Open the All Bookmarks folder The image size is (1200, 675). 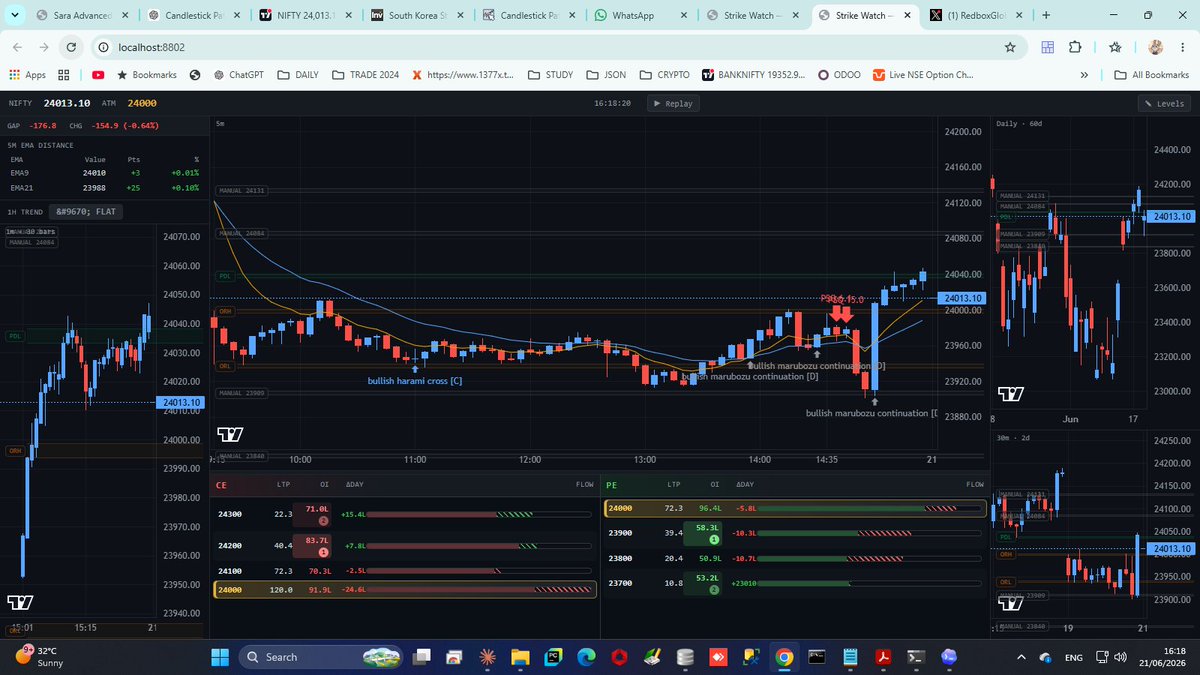1151,75
